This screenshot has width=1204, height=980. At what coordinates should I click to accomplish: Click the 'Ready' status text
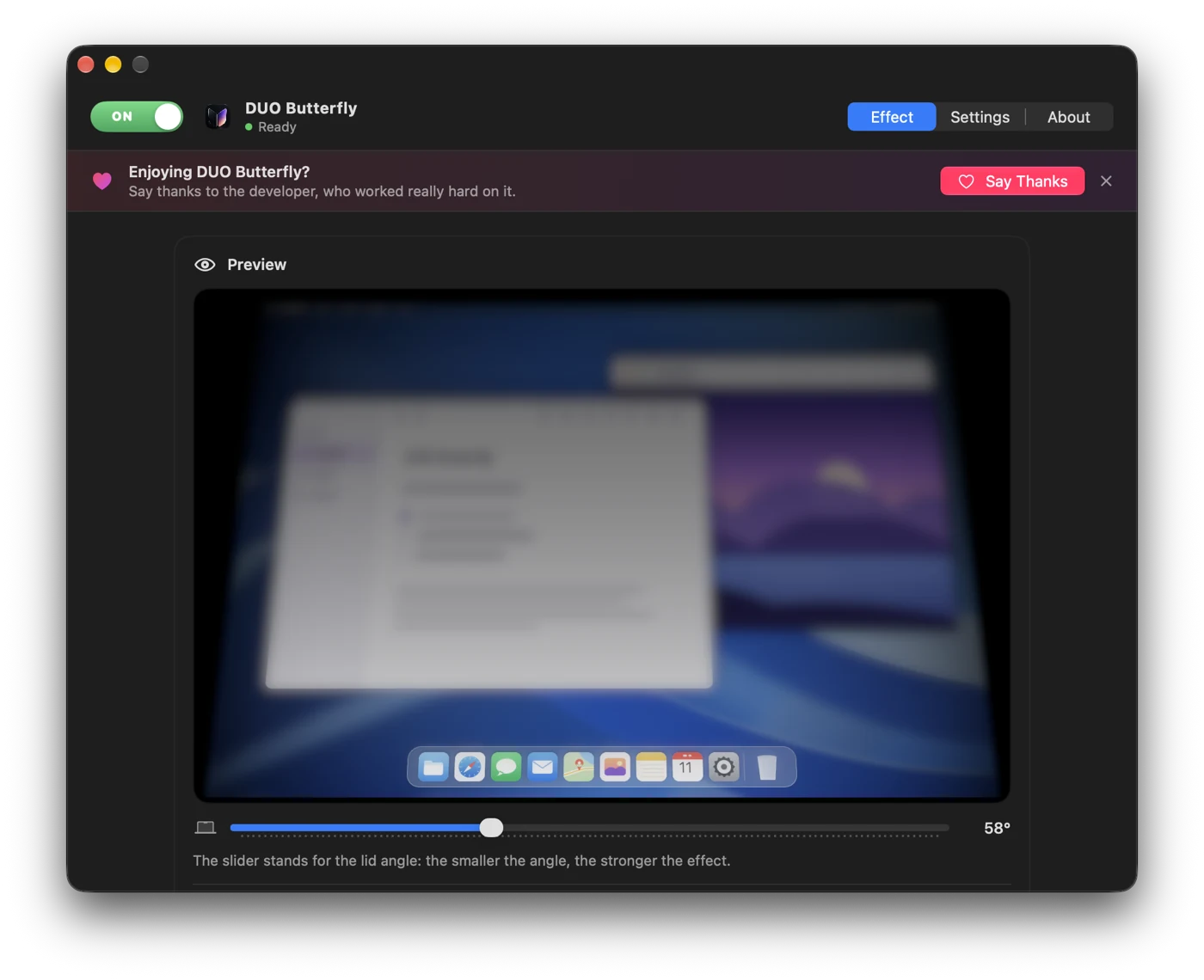coord(277,127)
